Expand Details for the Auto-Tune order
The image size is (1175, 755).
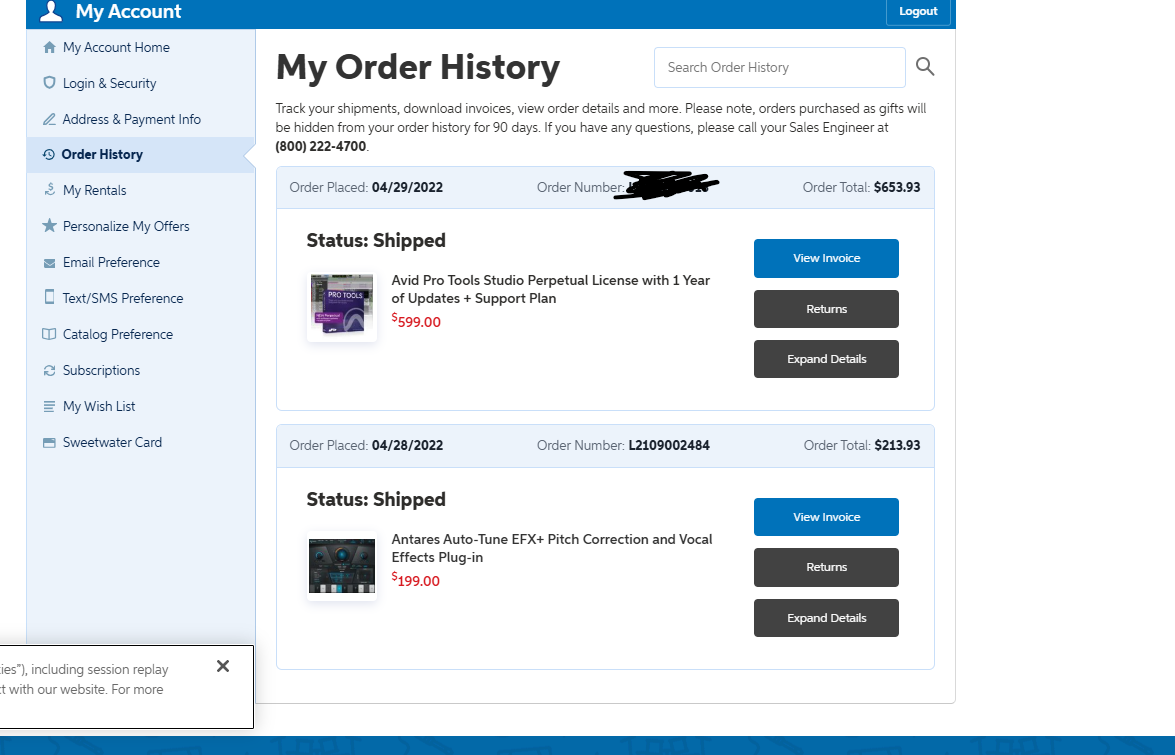pyautogui.click(x=826, y=618)
